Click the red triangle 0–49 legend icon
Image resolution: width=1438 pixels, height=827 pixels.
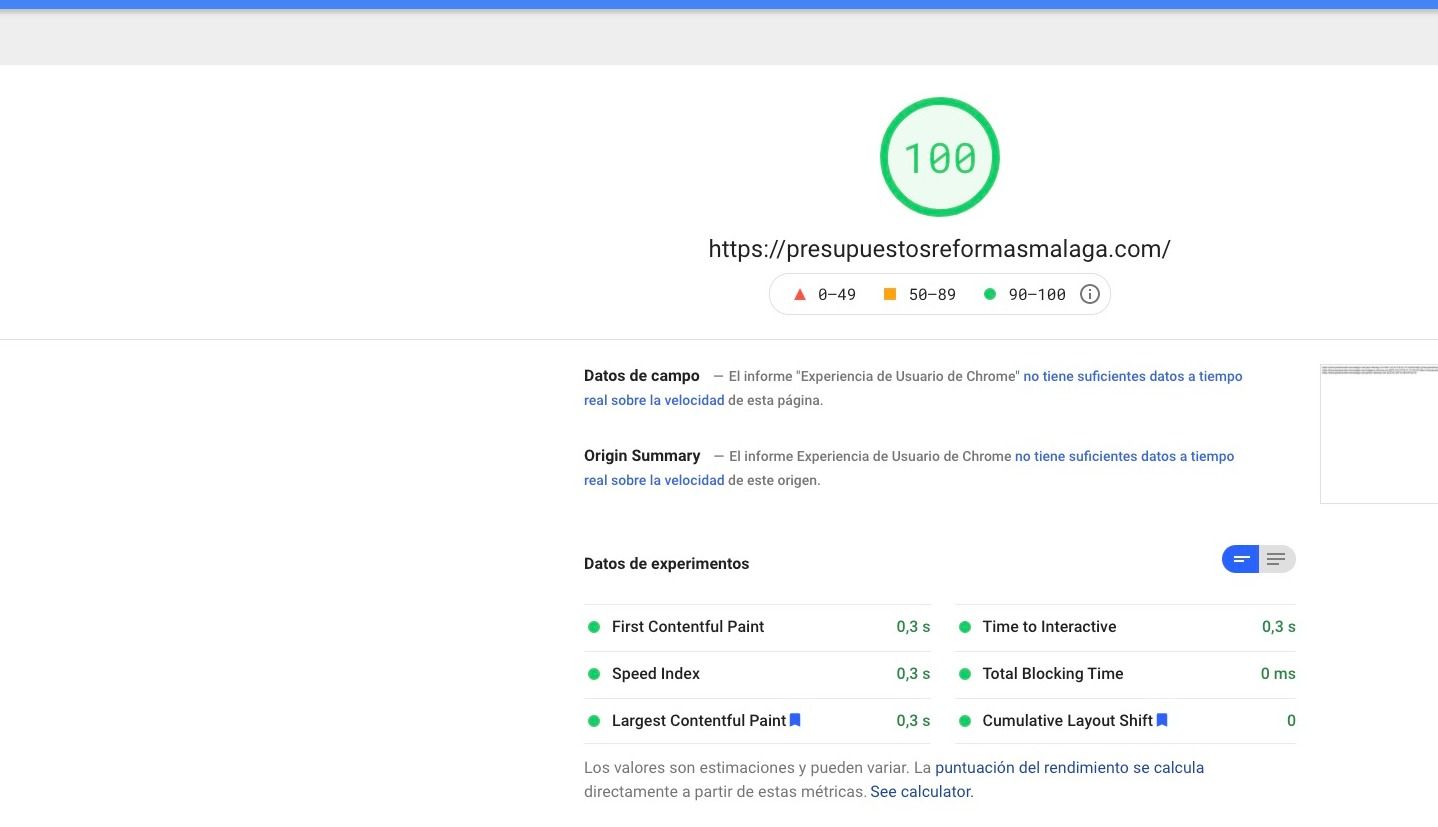(x=799, y=294)
